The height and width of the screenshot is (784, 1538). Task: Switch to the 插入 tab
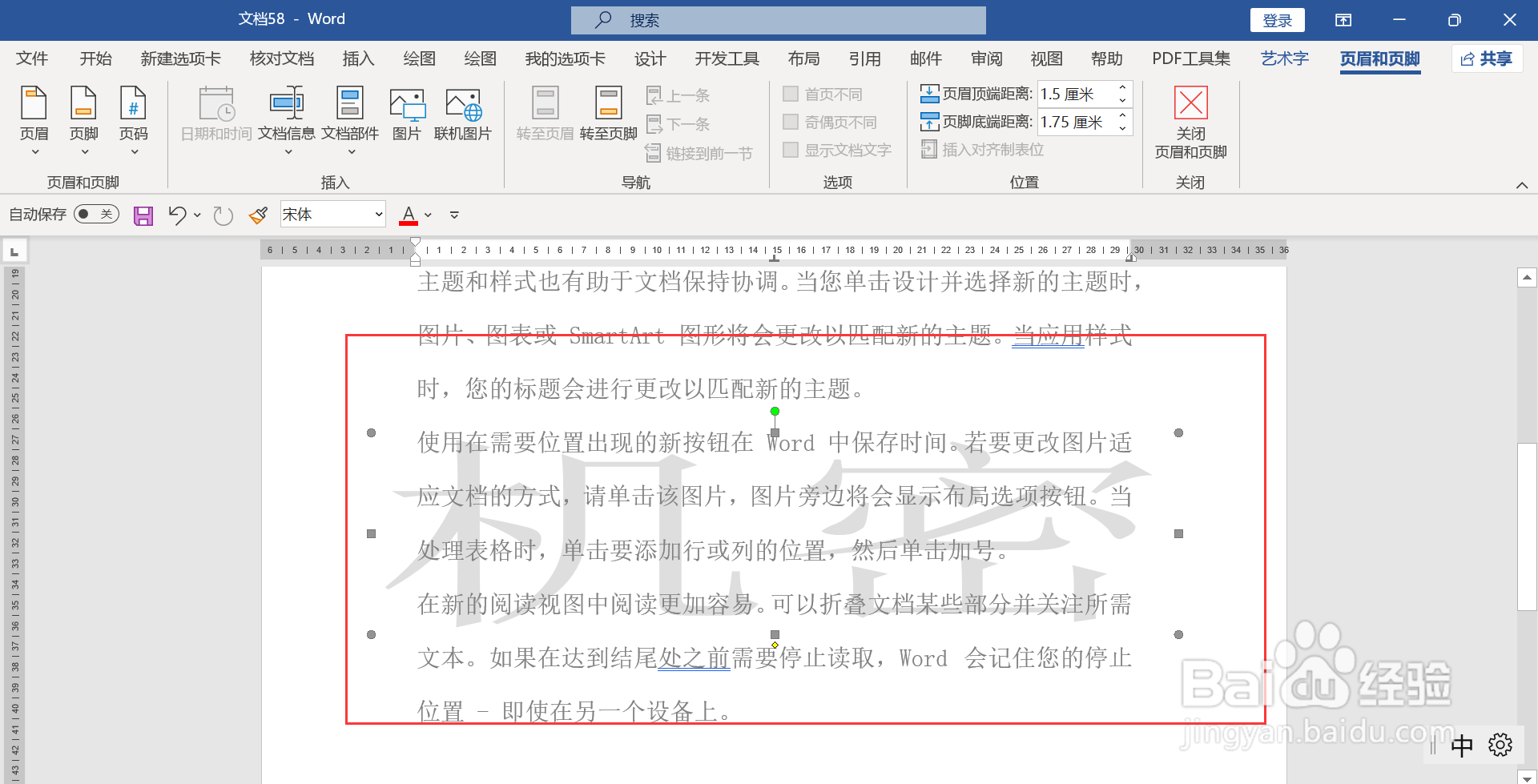(x=358, y=58)
